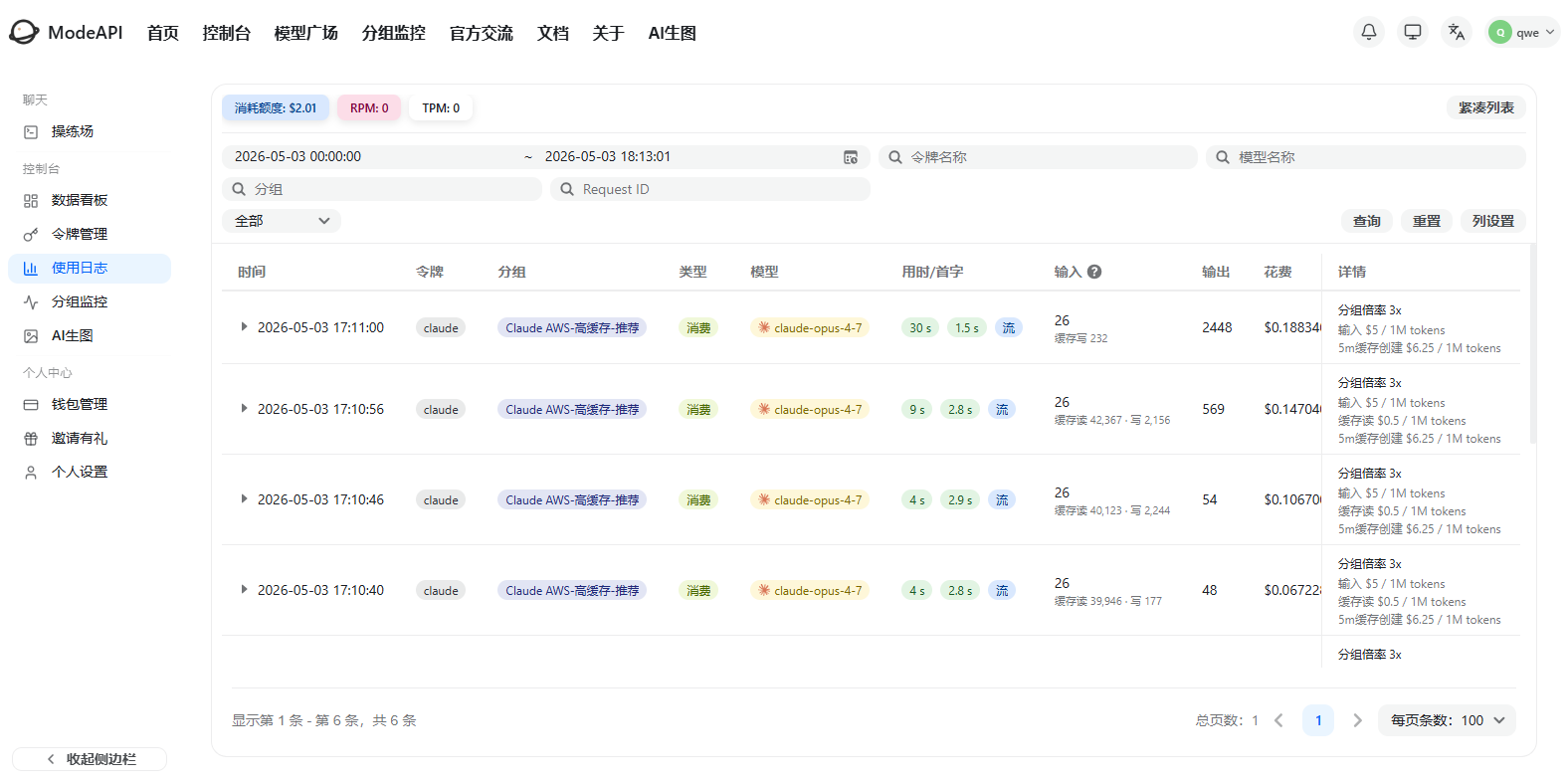Open the 控制台 nav item
Image resolution: width=1568 pixels, height=782 pixels.
227,33
